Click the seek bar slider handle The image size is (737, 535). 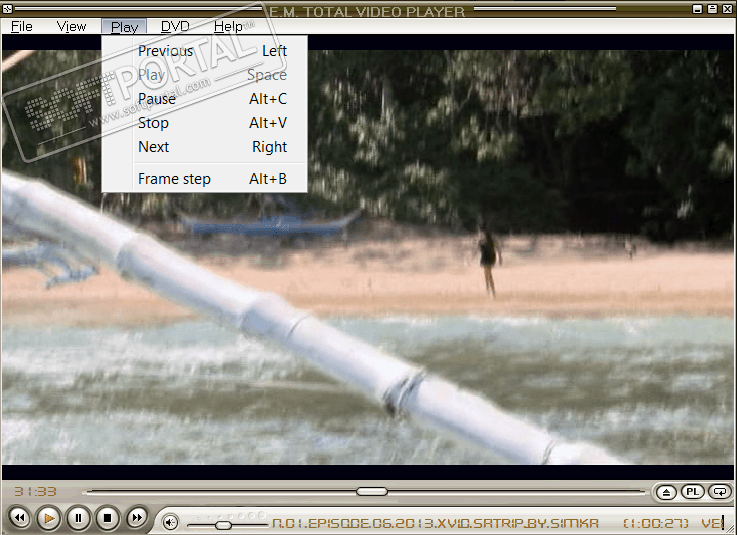[372, 491]
